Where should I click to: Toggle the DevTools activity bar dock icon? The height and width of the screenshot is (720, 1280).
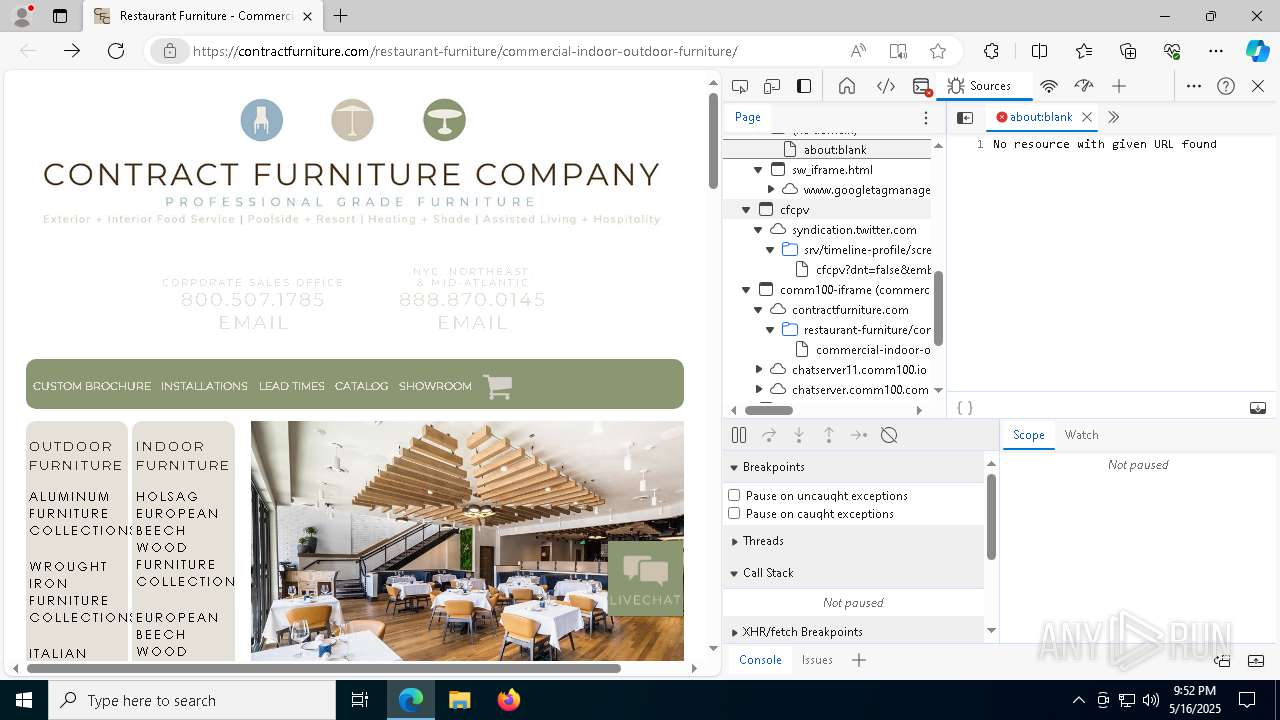(x=804, y=86)
